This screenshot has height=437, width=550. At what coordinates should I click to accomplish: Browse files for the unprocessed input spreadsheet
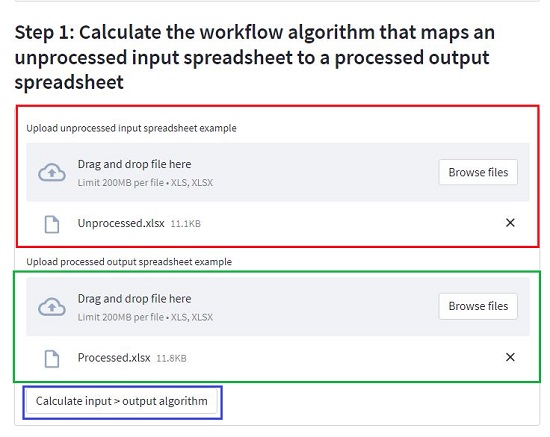click(478, 172)
